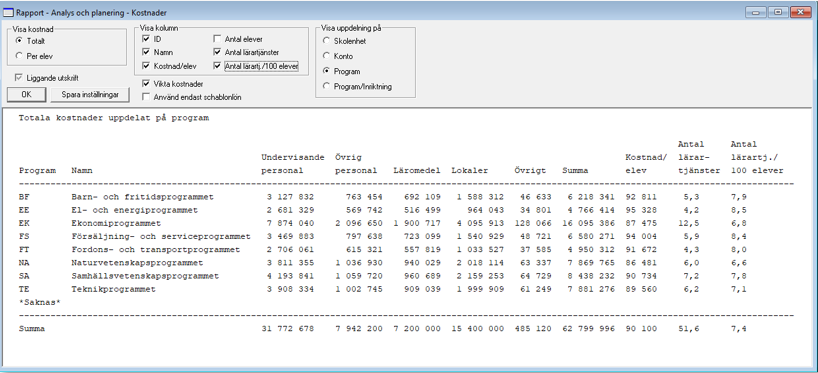Image resolution: width=818 pixels, height=373 pixels.
Task: Uncheck the Kostnad/elev column checkbox
Action: (146, 66)
